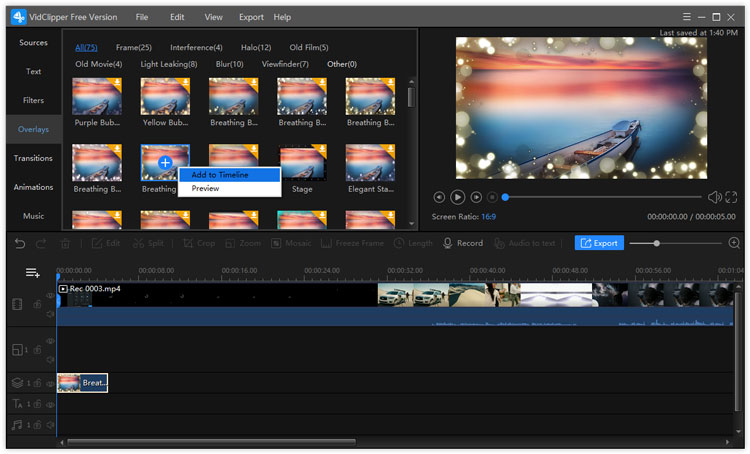The height and width of the screenshot is (454, 750).
Task: Toggle the eye visibility of the main video track
Action: pyautogui.click(x=50, y=296)
